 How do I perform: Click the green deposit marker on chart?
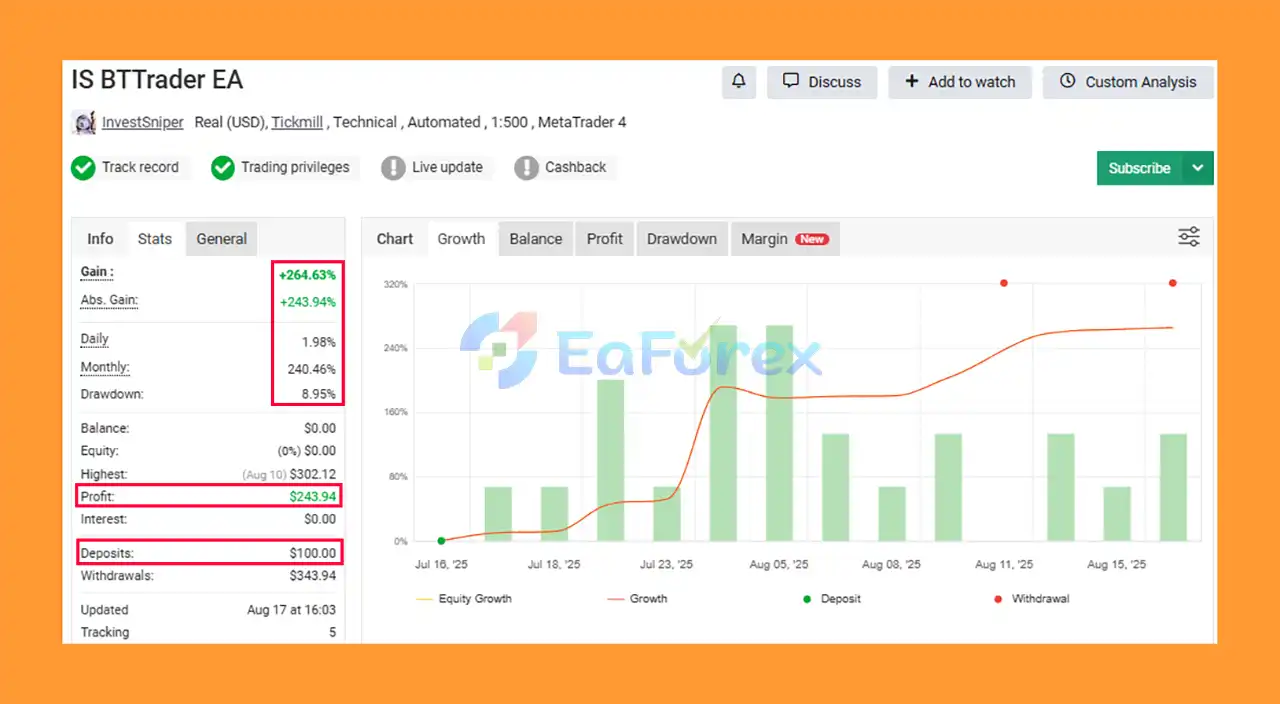(x=441, y=541)
